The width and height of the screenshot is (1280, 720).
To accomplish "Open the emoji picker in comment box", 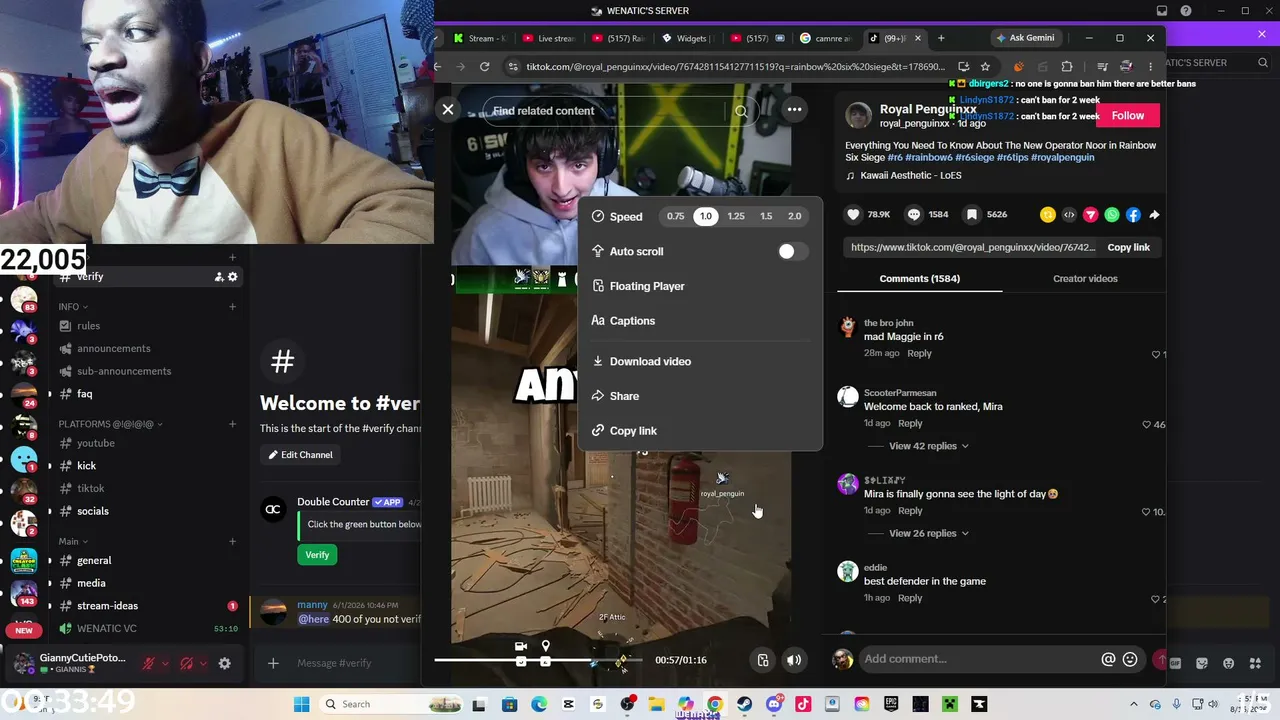I will pos(1130,659).
